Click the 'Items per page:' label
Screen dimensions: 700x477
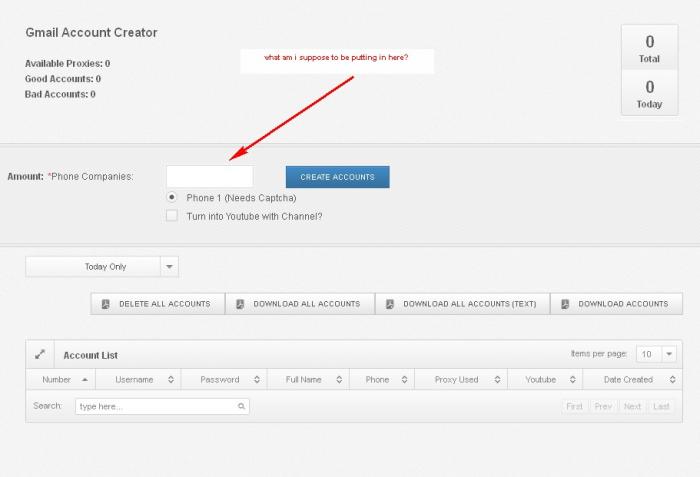599,354
